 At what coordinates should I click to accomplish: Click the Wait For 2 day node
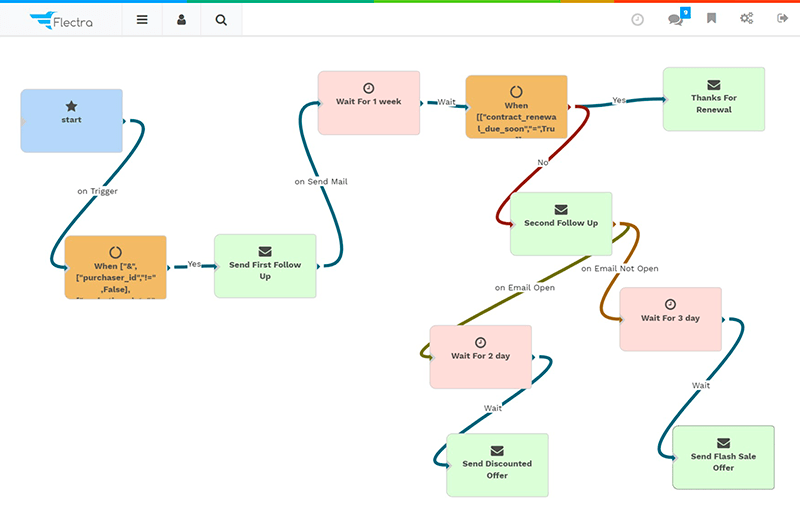point(480,356)
